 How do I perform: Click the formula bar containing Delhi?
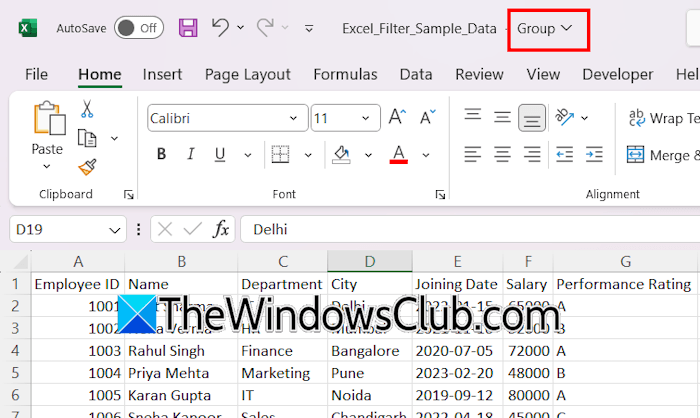tap(470, 229)
